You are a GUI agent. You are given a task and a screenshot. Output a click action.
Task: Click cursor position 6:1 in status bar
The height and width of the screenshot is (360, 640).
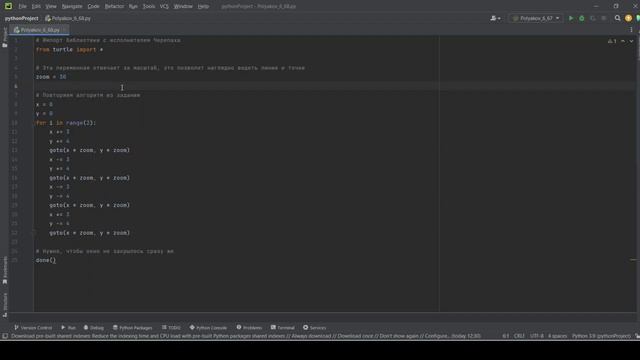[505, 336]
